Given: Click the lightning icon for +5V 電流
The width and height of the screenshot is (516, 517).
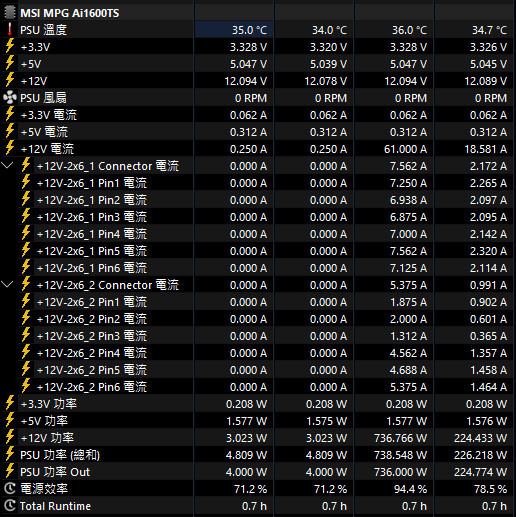Looking at the screenshot, I should coord(10,131).
